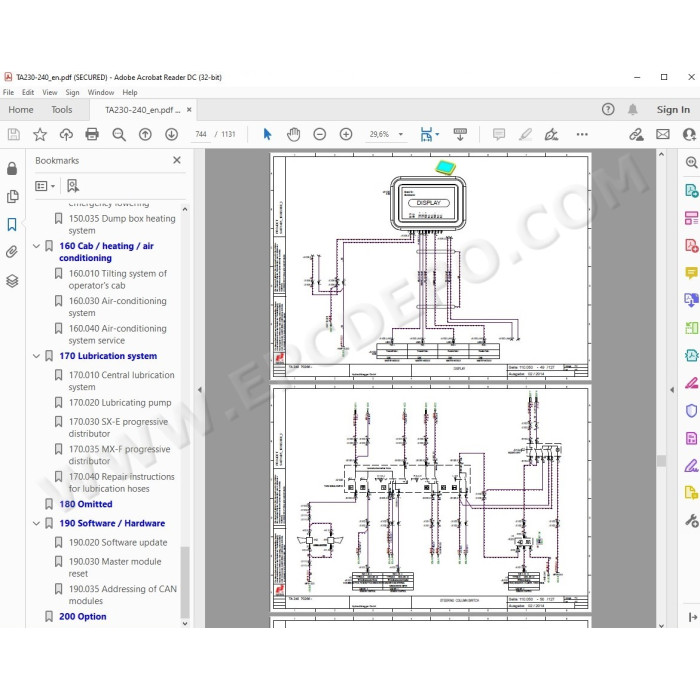
Task: Open zoom level 29,6% dropdown
Action: pos(400,134)
